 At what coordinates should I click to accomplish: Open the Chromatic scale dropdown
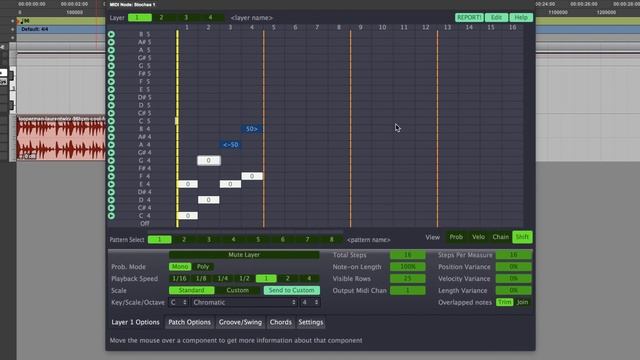[244, 302]
